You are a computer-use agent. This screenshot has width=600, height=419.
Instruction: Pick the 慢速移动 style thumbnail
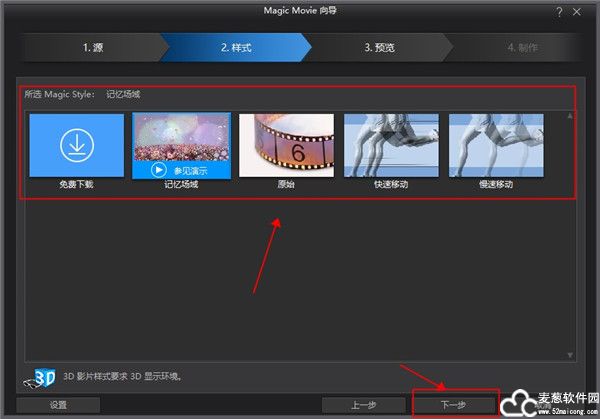click(496, 145)
